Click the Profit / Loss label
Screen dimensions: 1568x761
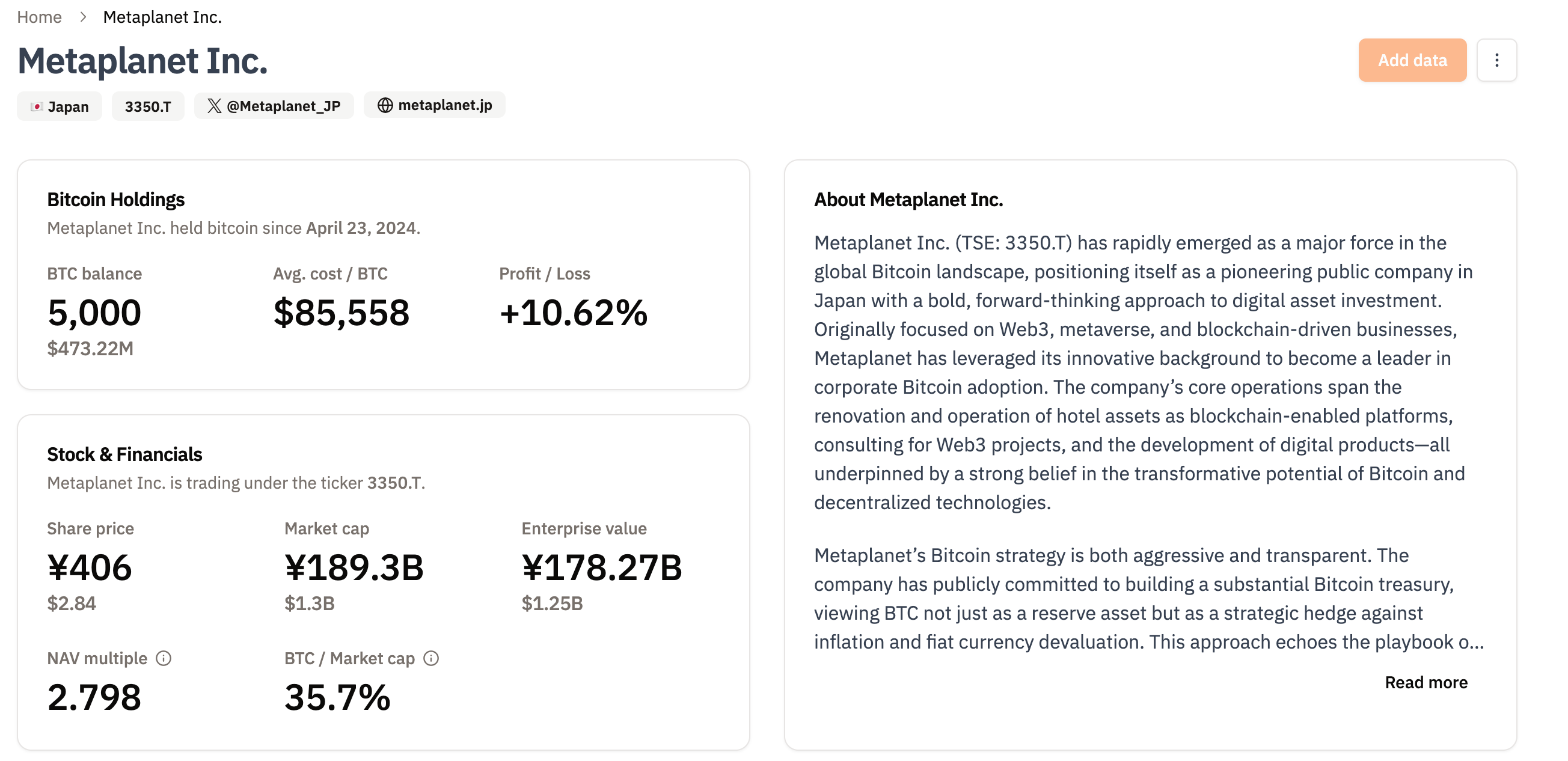tap(545, 274)
